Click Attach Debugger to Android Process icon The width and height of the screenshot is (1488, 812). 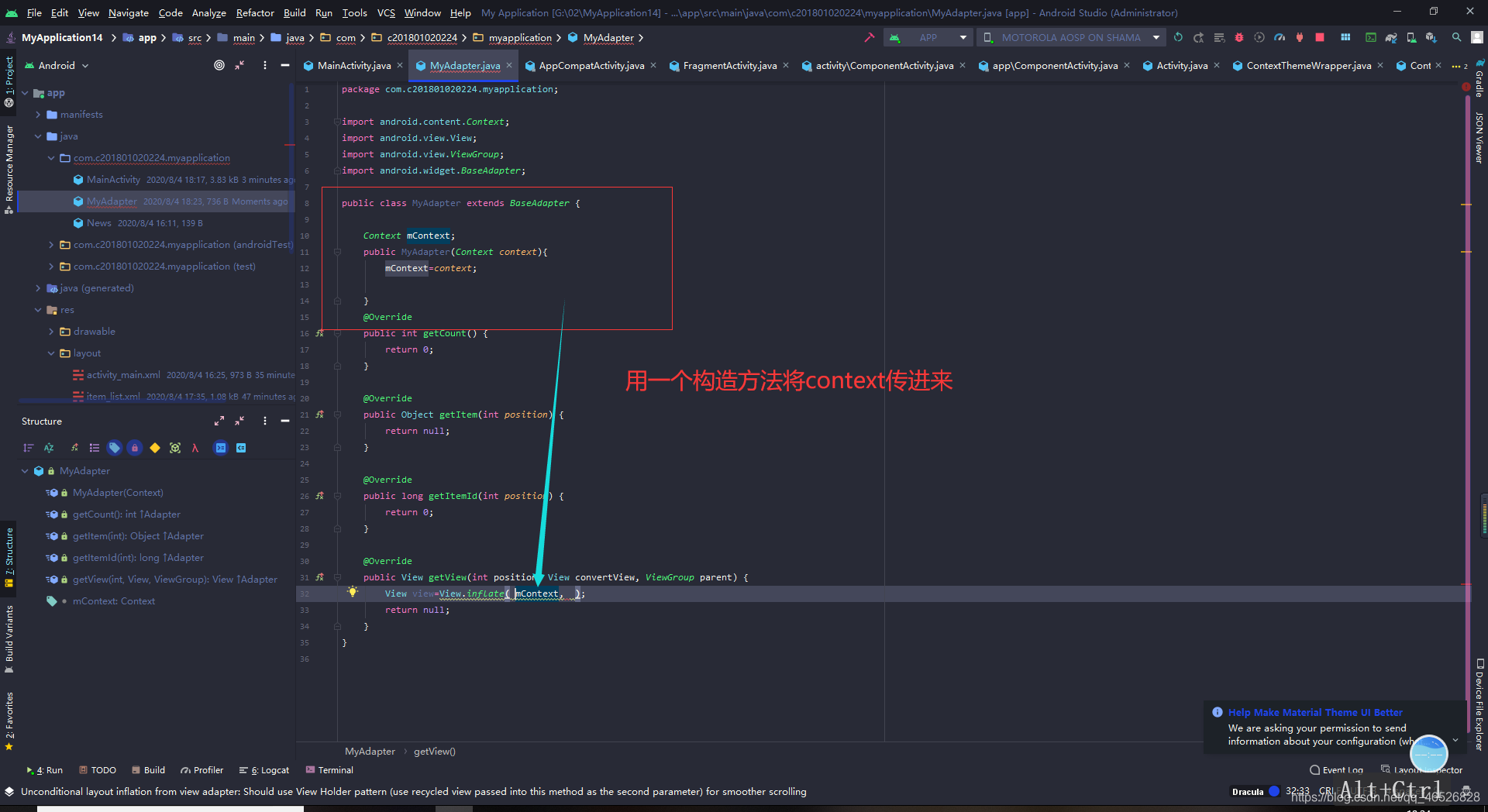tap(1300, 37)
